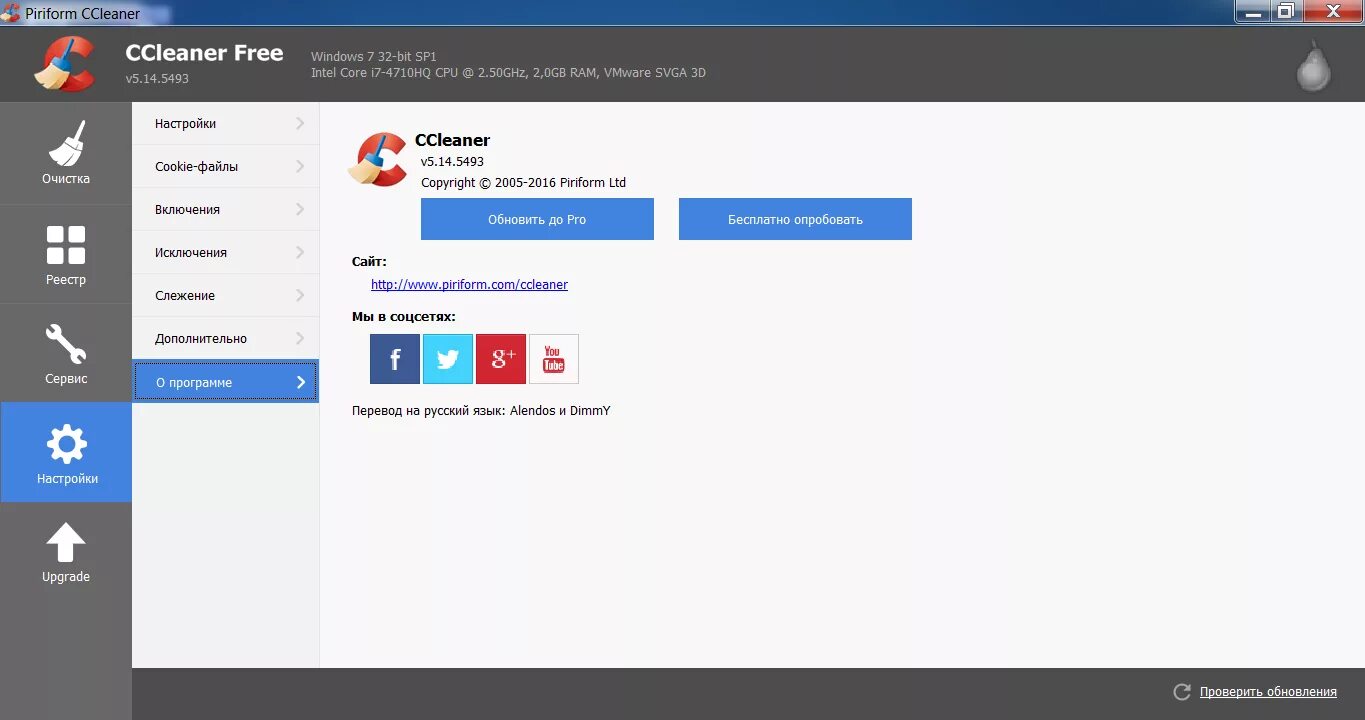Image resolution: width=1365 pixels, height=720 pixels.
Task: Click the Windows 7 32-bit SP1 text
Action: (374, 57)
